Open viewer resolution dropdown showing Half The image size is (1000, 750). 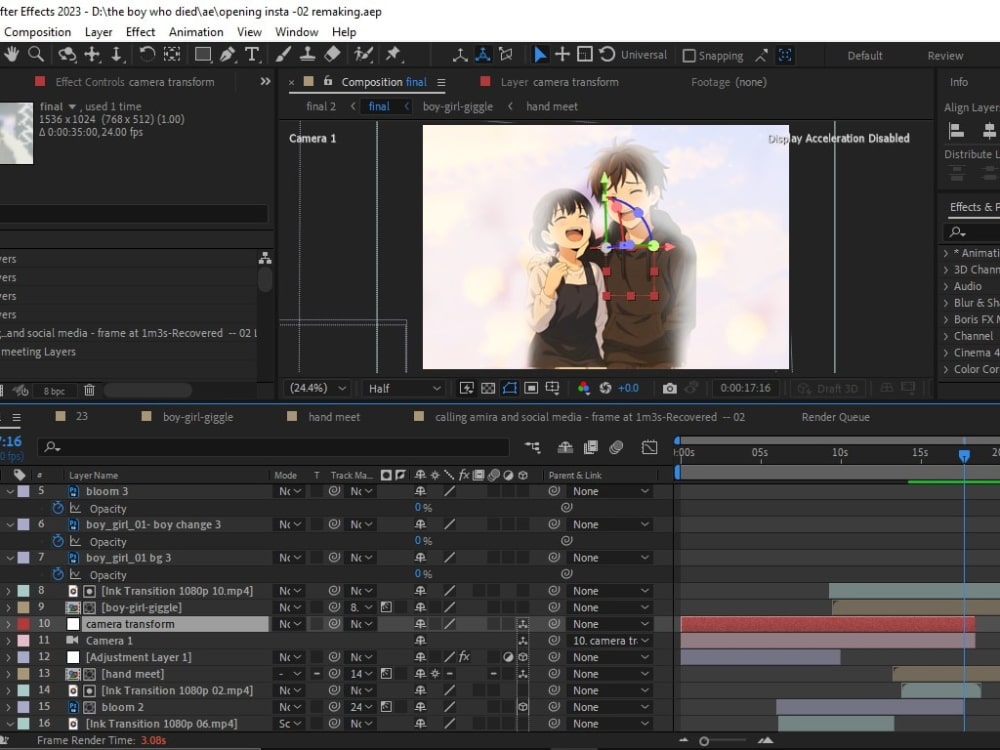(x=404, y=388)
